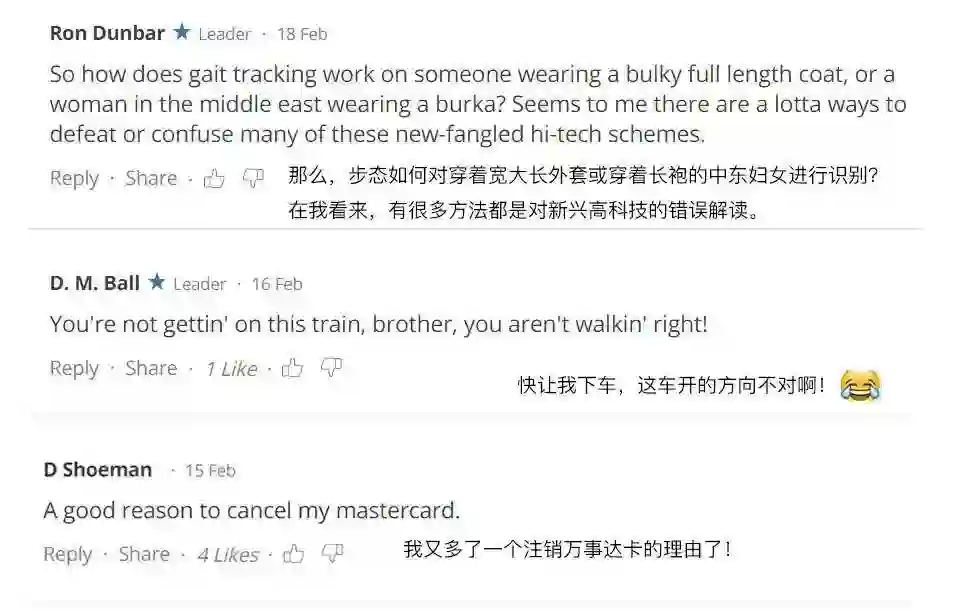The image size is (979, 615).
Task: View the 4 Likes count
Action: tap(228, 555)
